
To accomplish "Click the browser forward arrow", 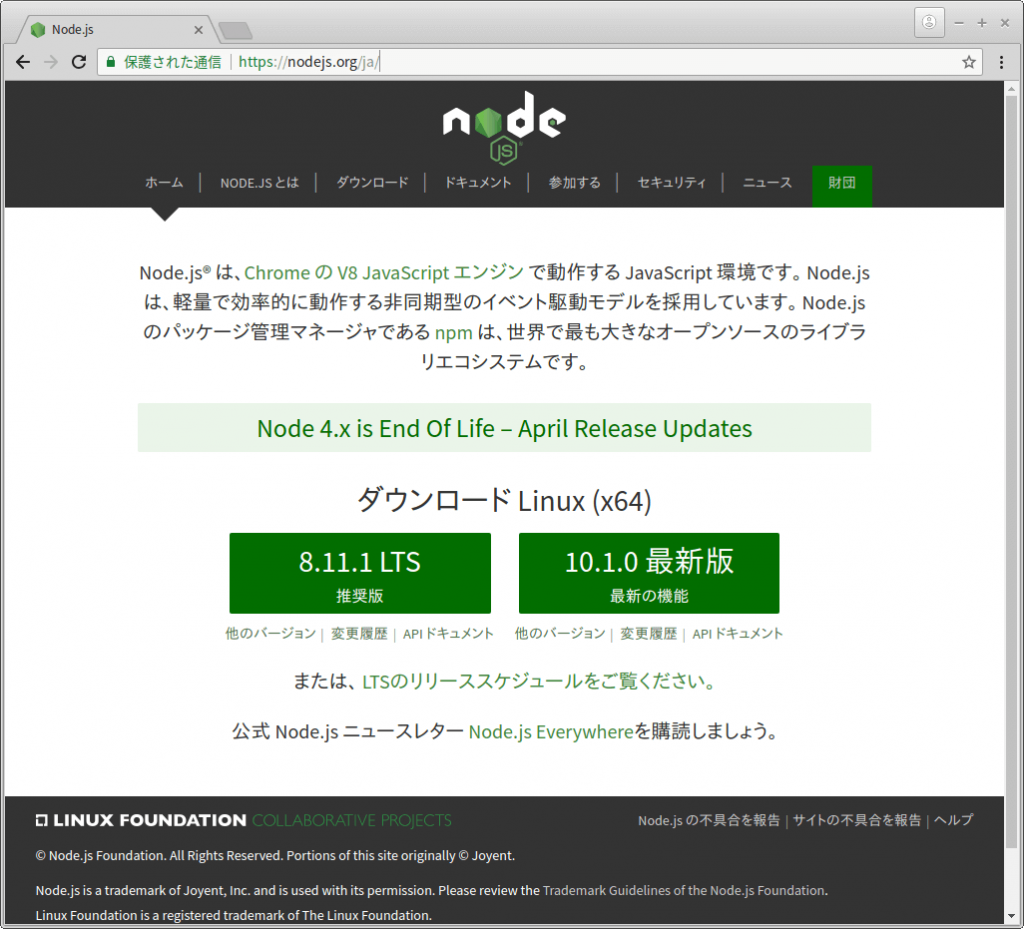I will pyautogui.click(x=51, y=62).
